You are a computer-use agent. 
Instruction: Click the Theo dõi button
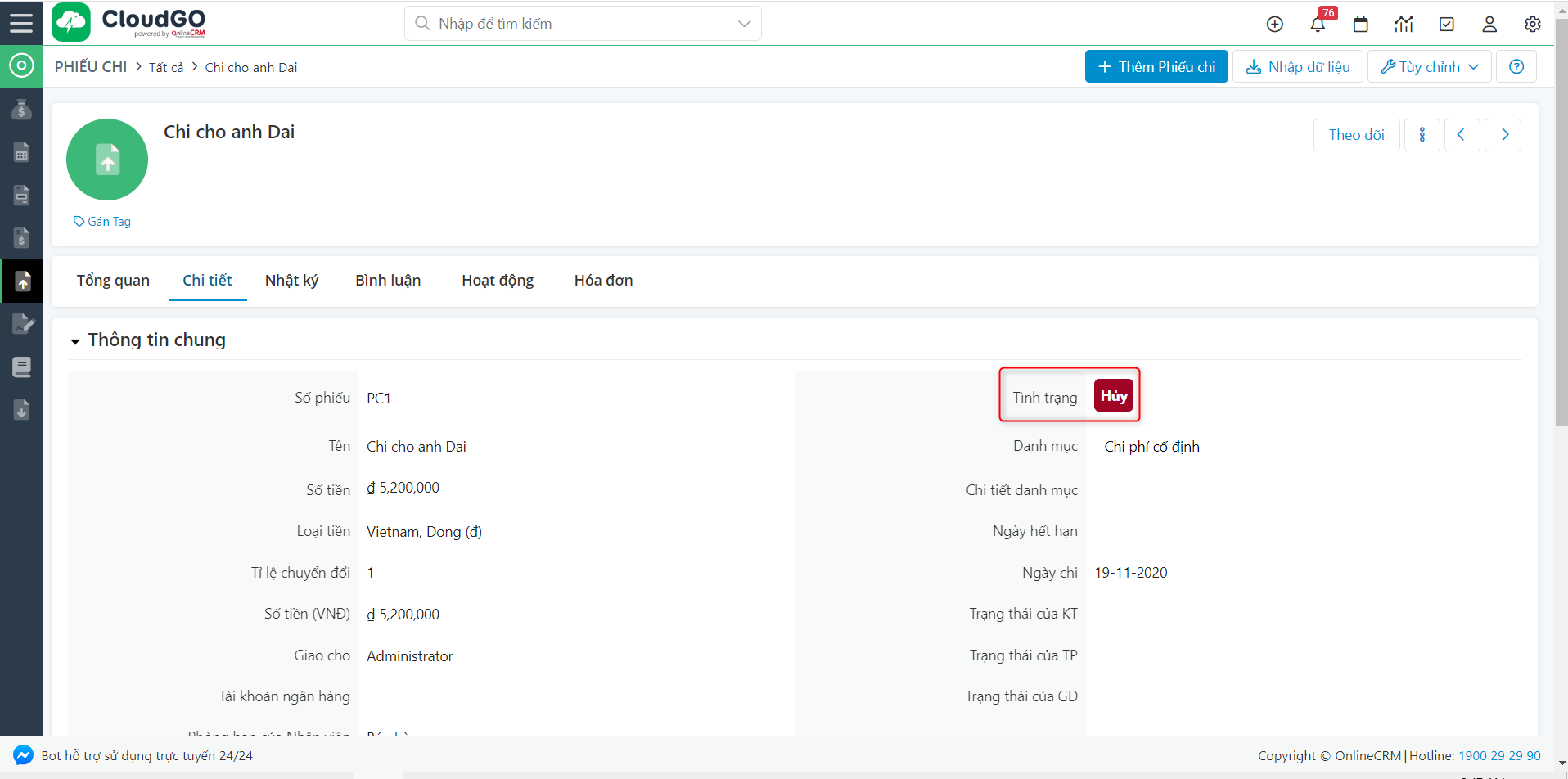pyautogui.click(x=1356, y=135)
